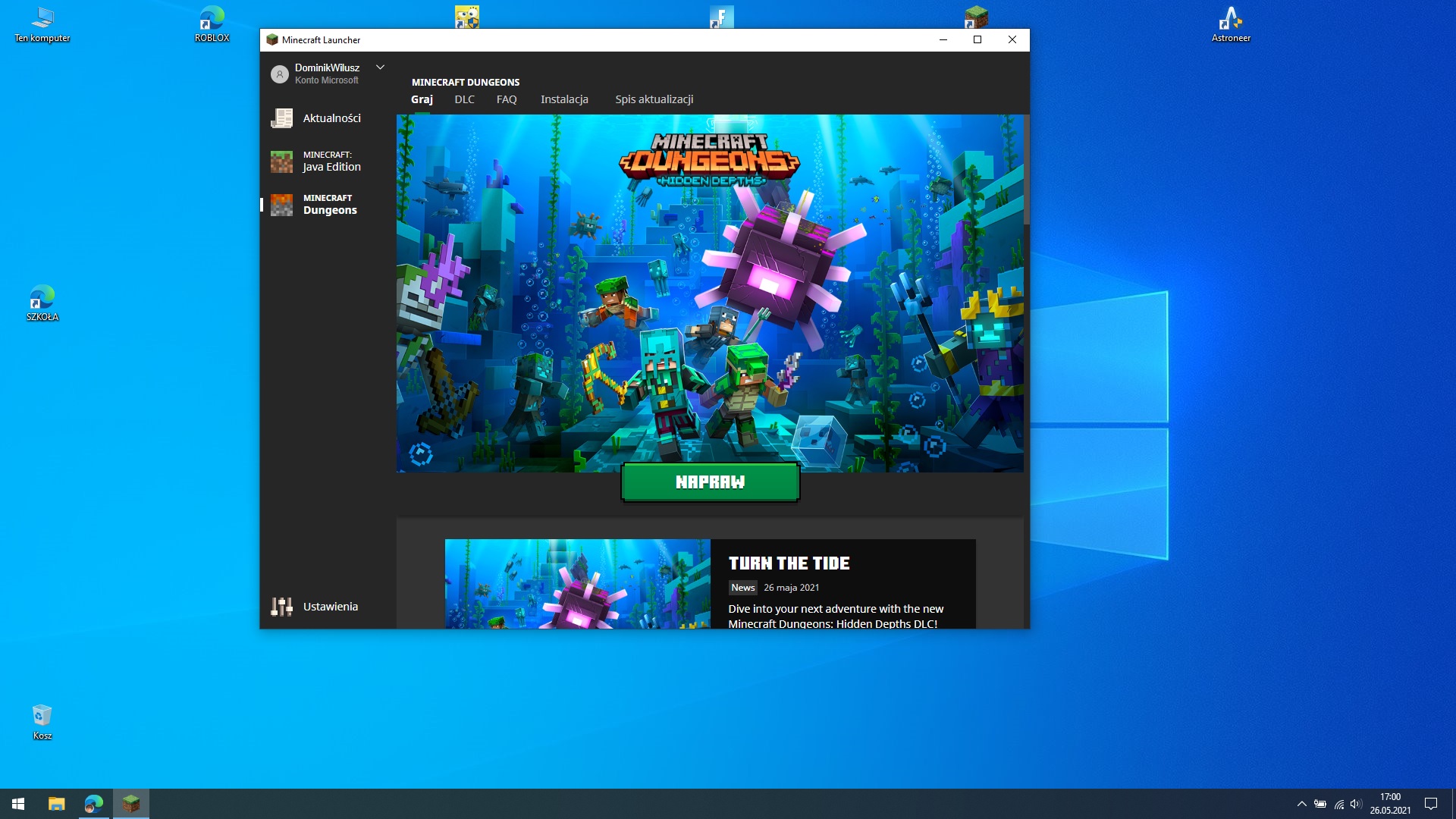Switch to the DLC tab

coord(464,99)
